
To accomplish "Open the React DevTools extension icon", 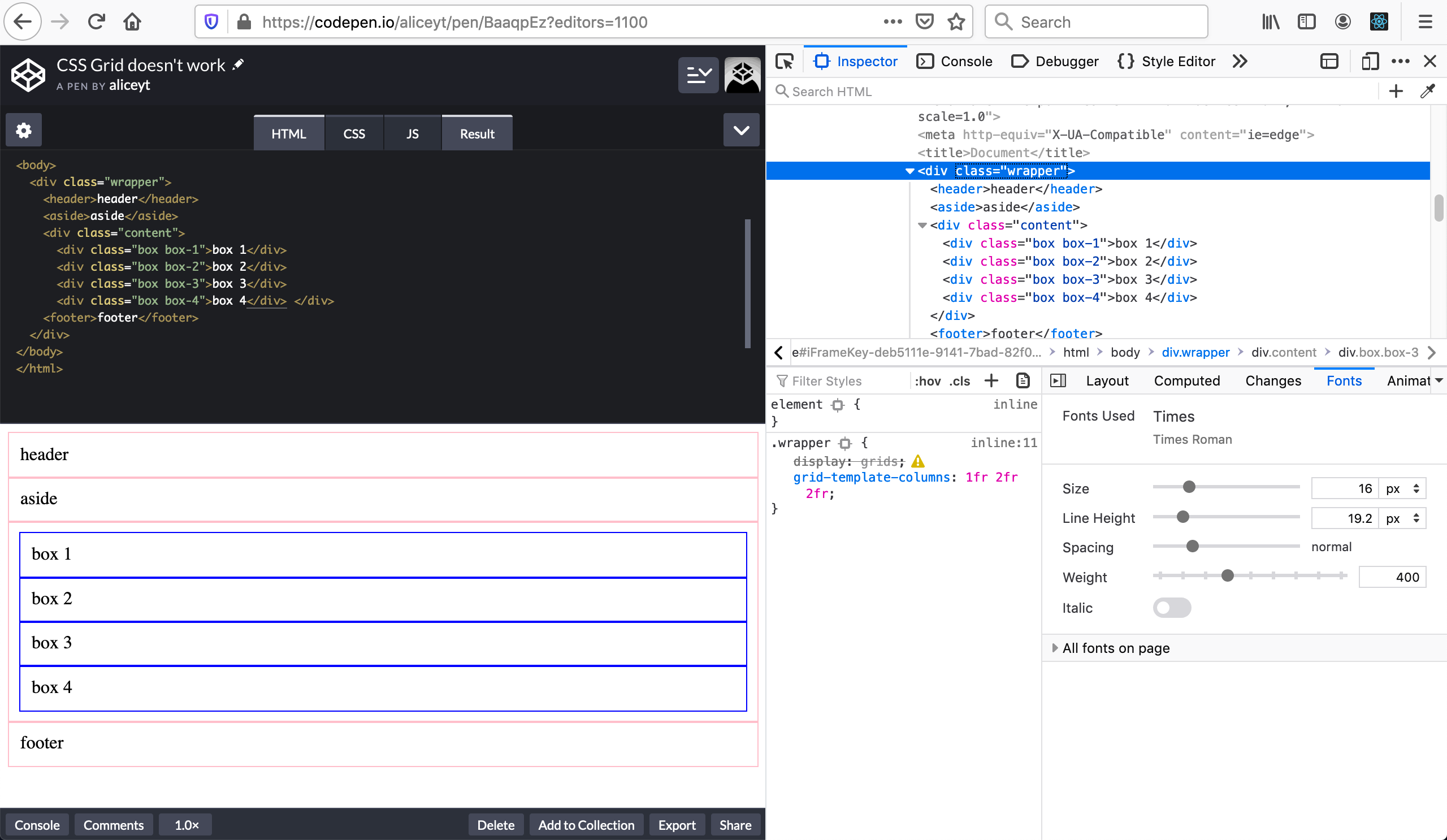I will [1379, 22].
